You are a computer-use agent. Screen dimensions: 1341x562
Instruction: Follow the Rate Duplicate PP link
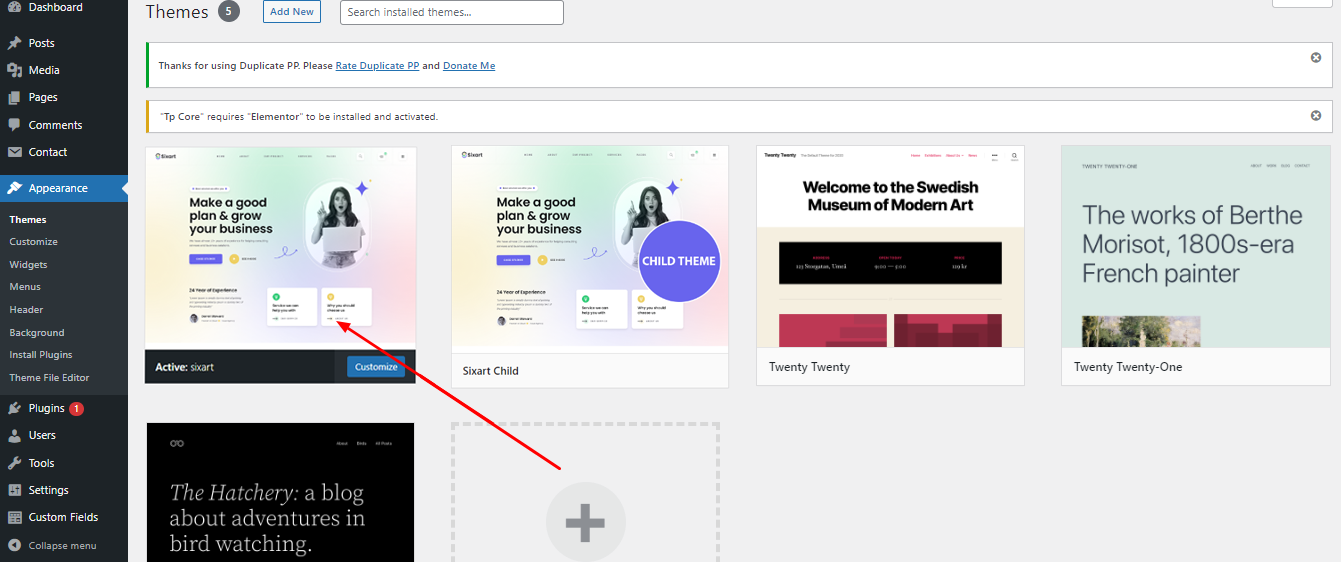pyautogui.click(x=377, y=66)
